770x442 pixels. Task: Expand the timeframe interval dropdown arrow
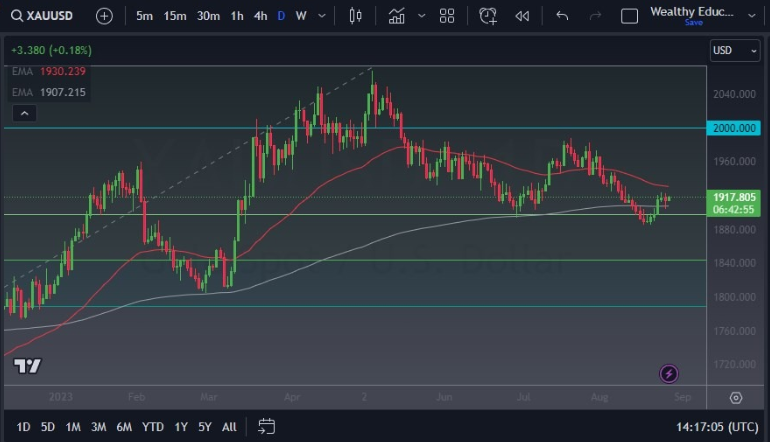coord(321,16)
